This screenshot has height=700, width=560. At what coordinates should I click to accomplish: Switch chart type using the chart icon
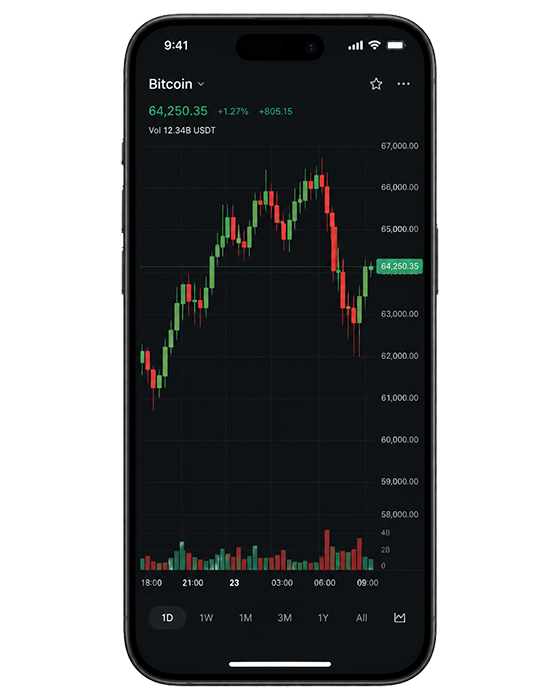coord(400,618)
